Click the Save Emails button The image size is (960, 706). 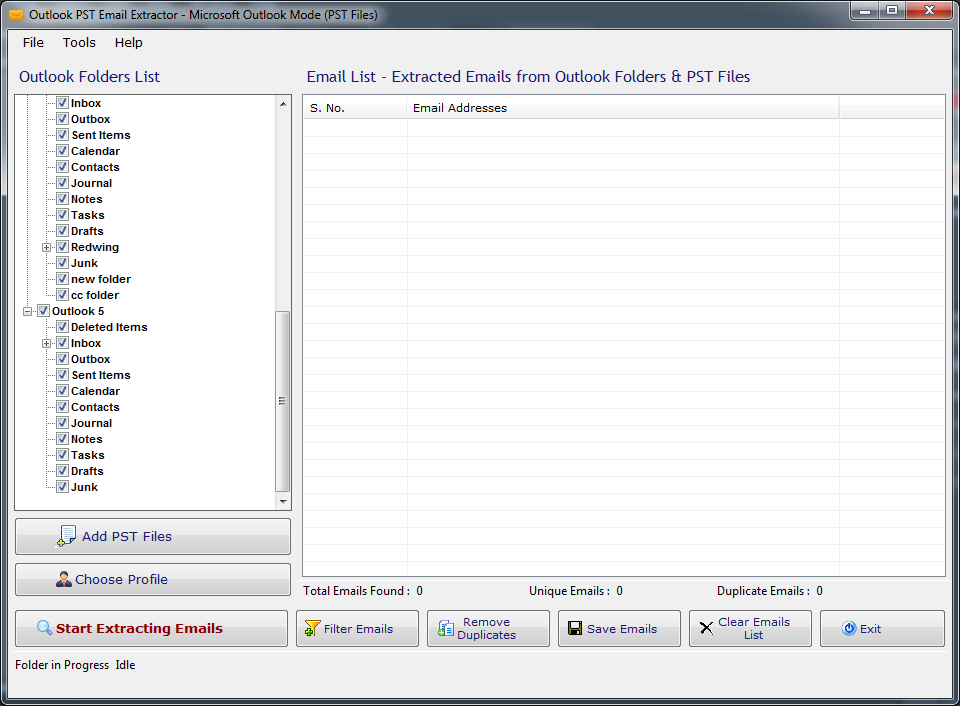(x=620, y=628)
